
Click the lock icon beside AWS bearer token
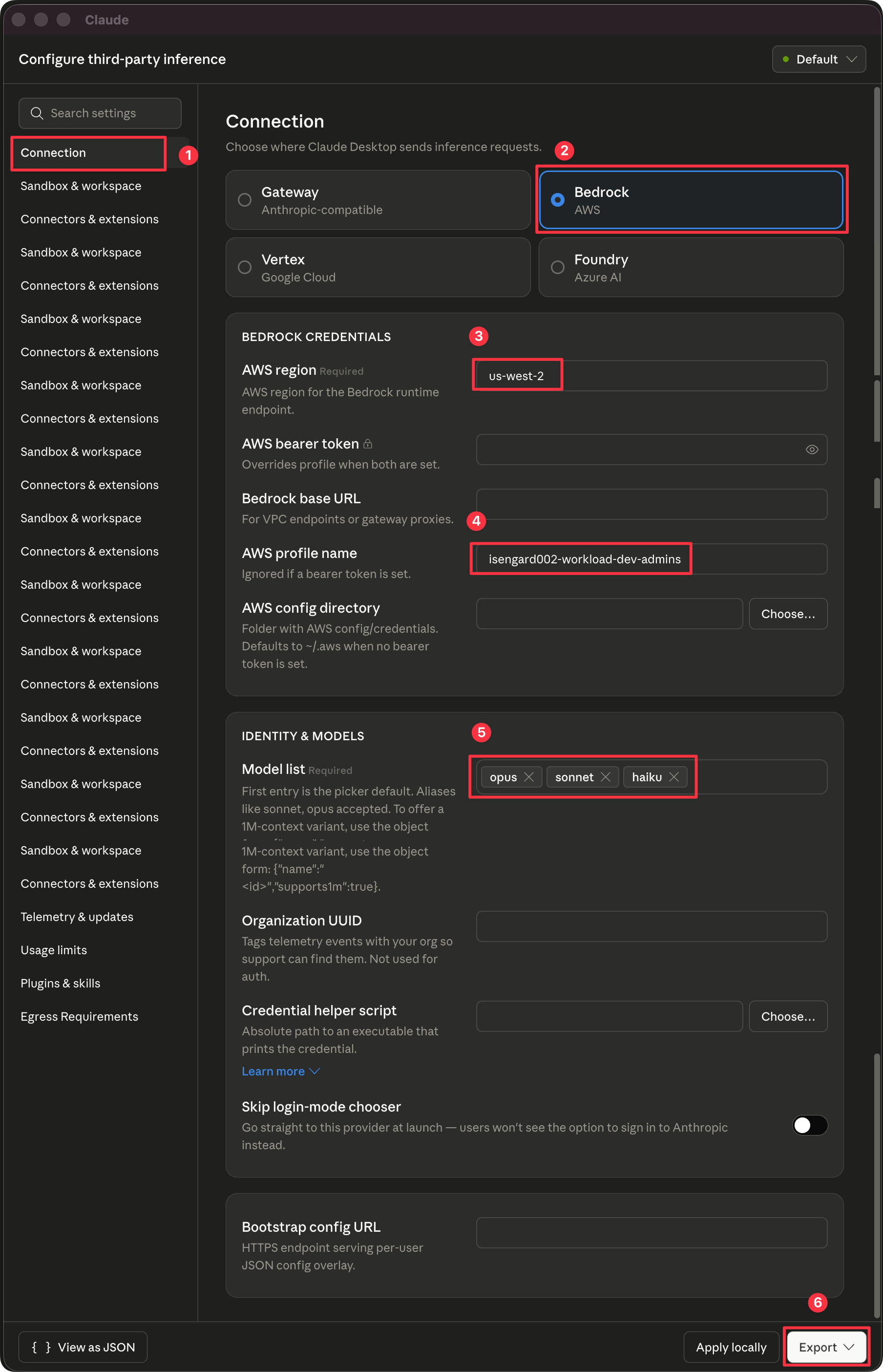pos(368,443)
